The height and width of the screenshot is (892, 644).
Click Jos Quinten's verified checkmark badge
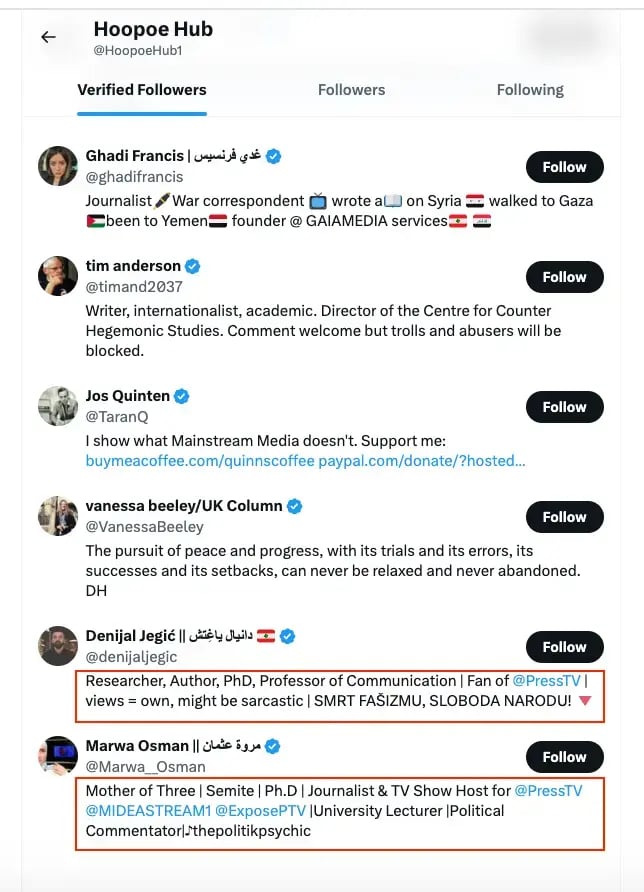(182, 396)
